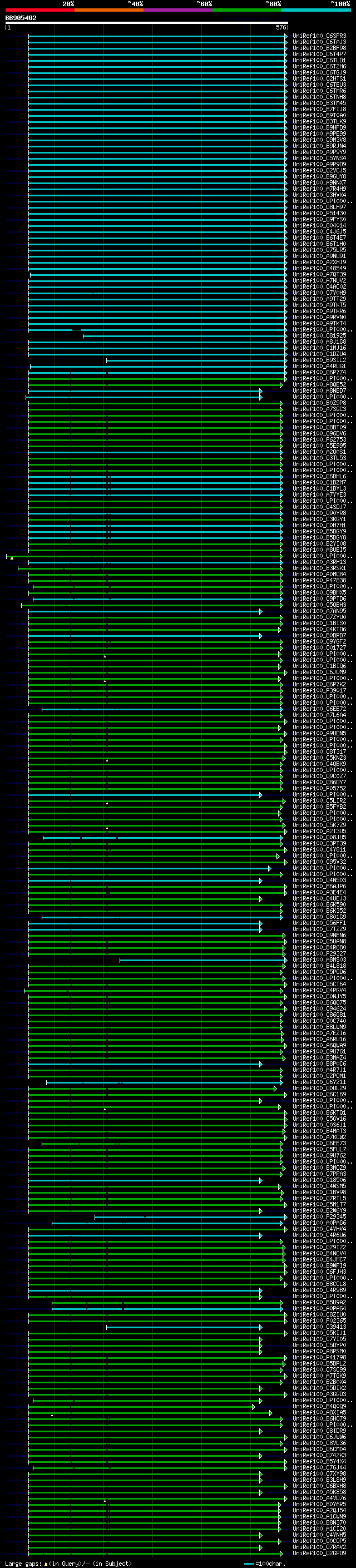356x1568 pixels.
Task: Select label UniRef100_C5LIR2
Action: click(x=319, y=801)
